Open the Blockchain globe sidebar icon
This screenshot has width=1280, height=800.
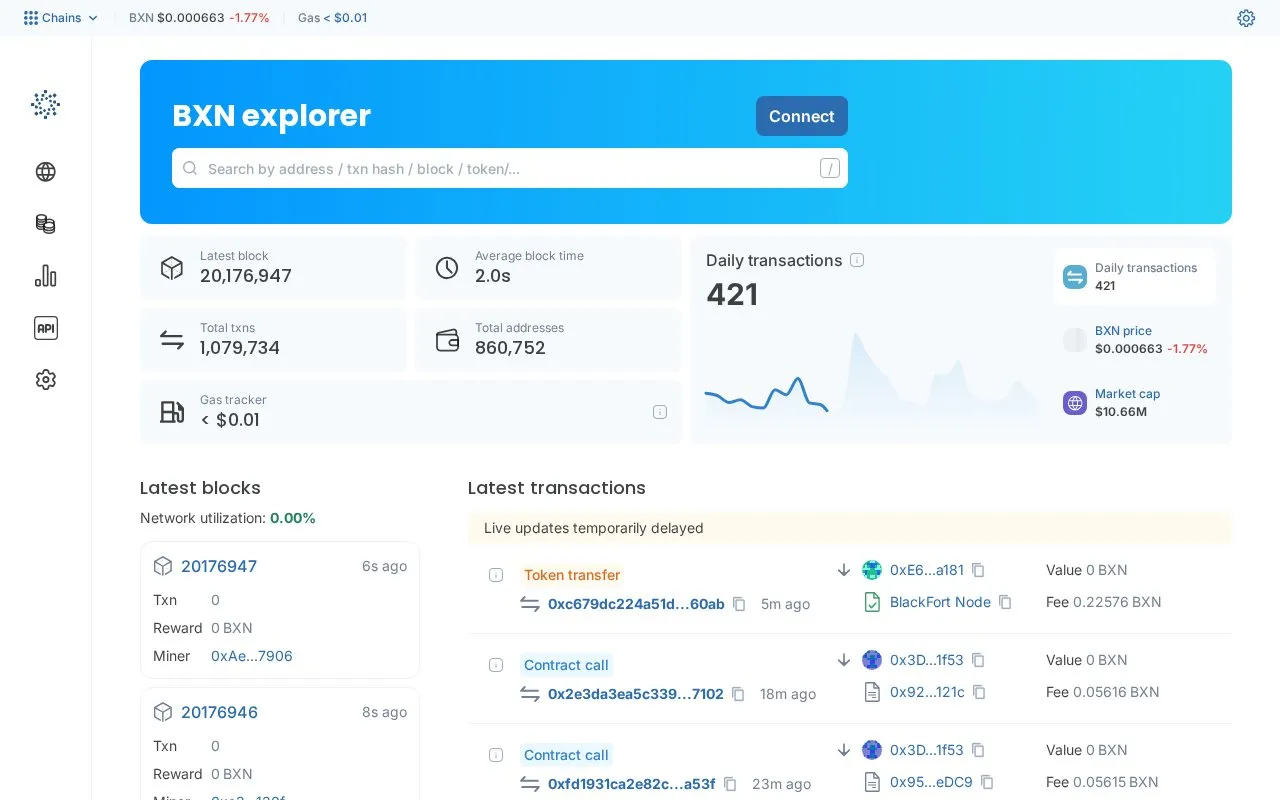coord(45,172)
